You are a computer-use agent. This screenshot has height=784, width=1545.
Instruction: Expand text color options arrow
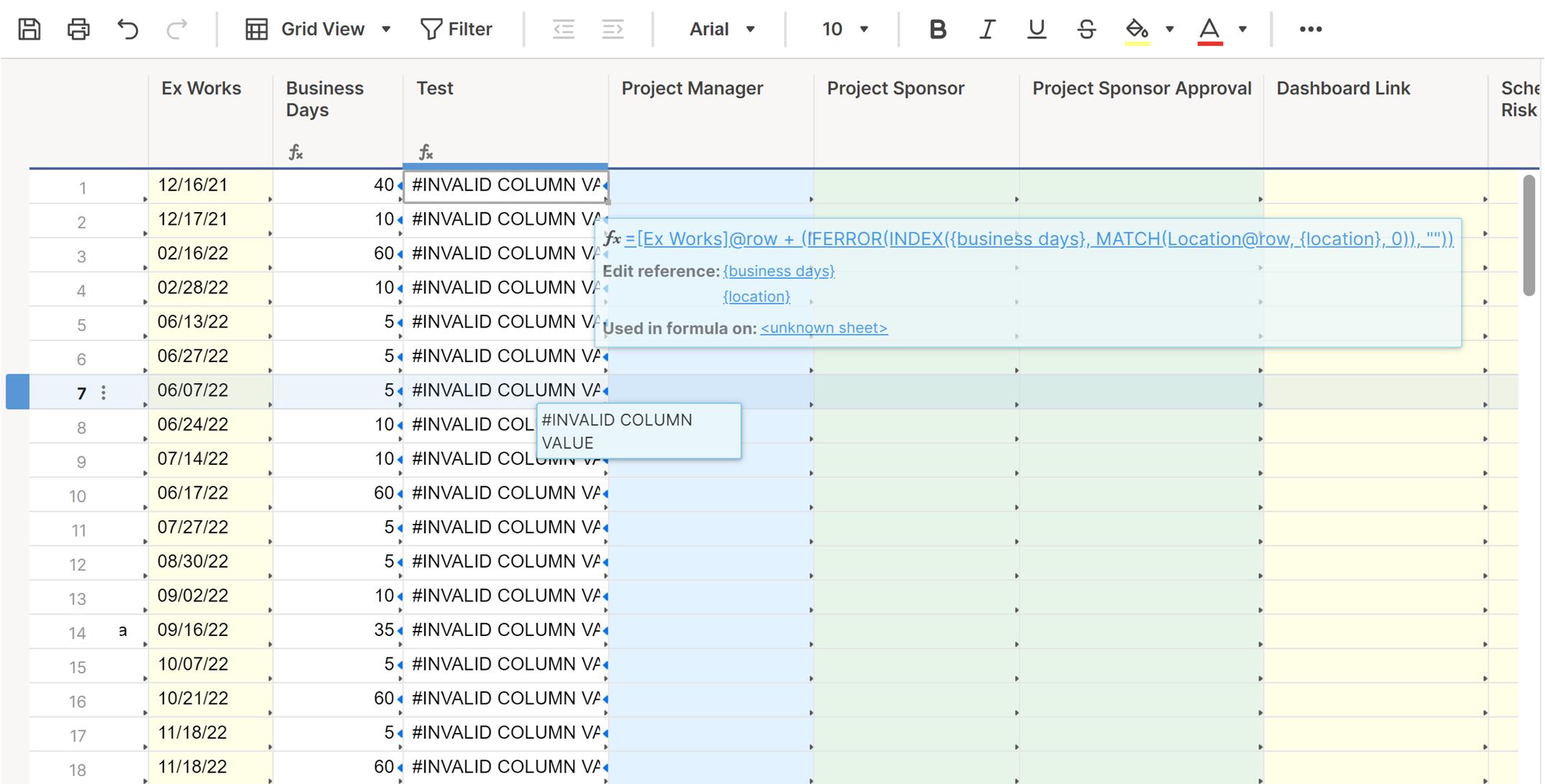pos(1242,29)
